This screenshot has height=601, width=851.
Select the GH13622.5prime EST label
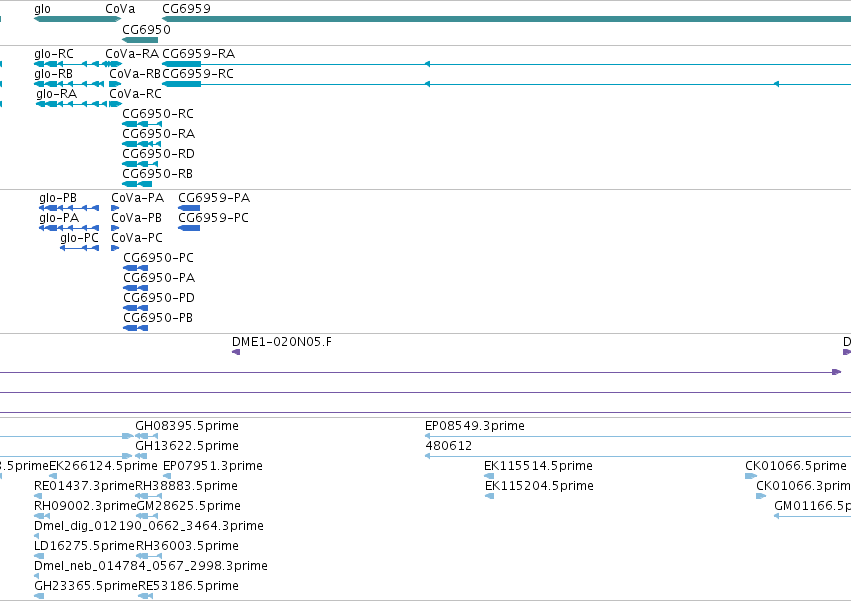[x=187, y=446]
